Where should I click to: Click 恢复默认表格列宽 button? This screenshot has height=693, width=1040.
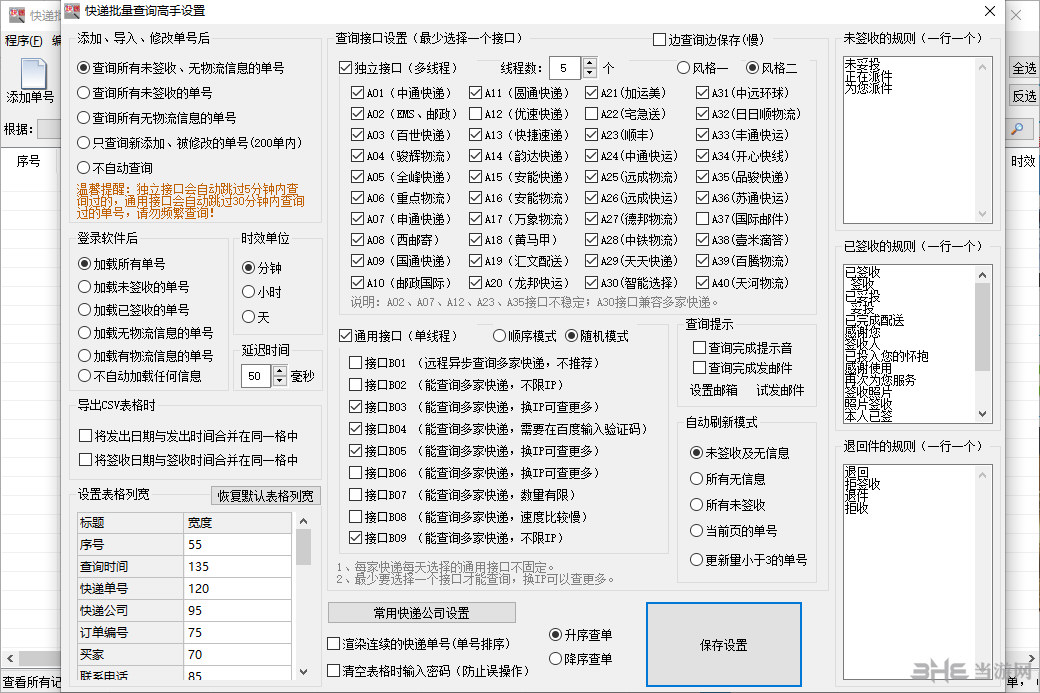point(265,496)
